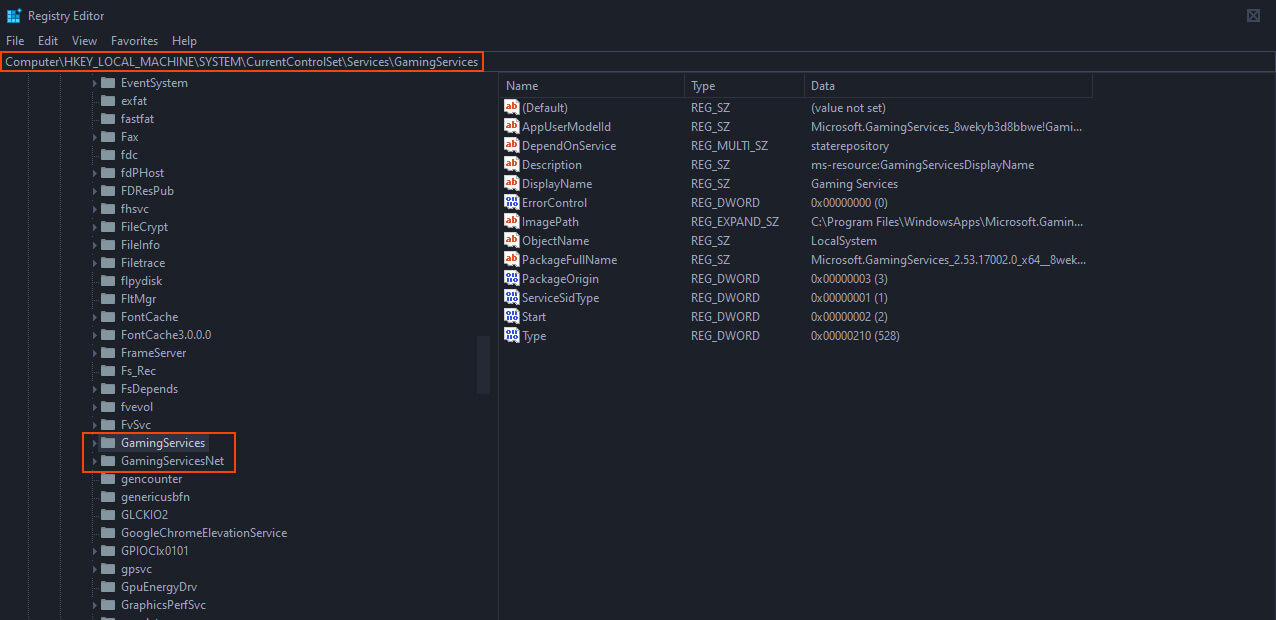Open the Edit menu

coord(48,41)
